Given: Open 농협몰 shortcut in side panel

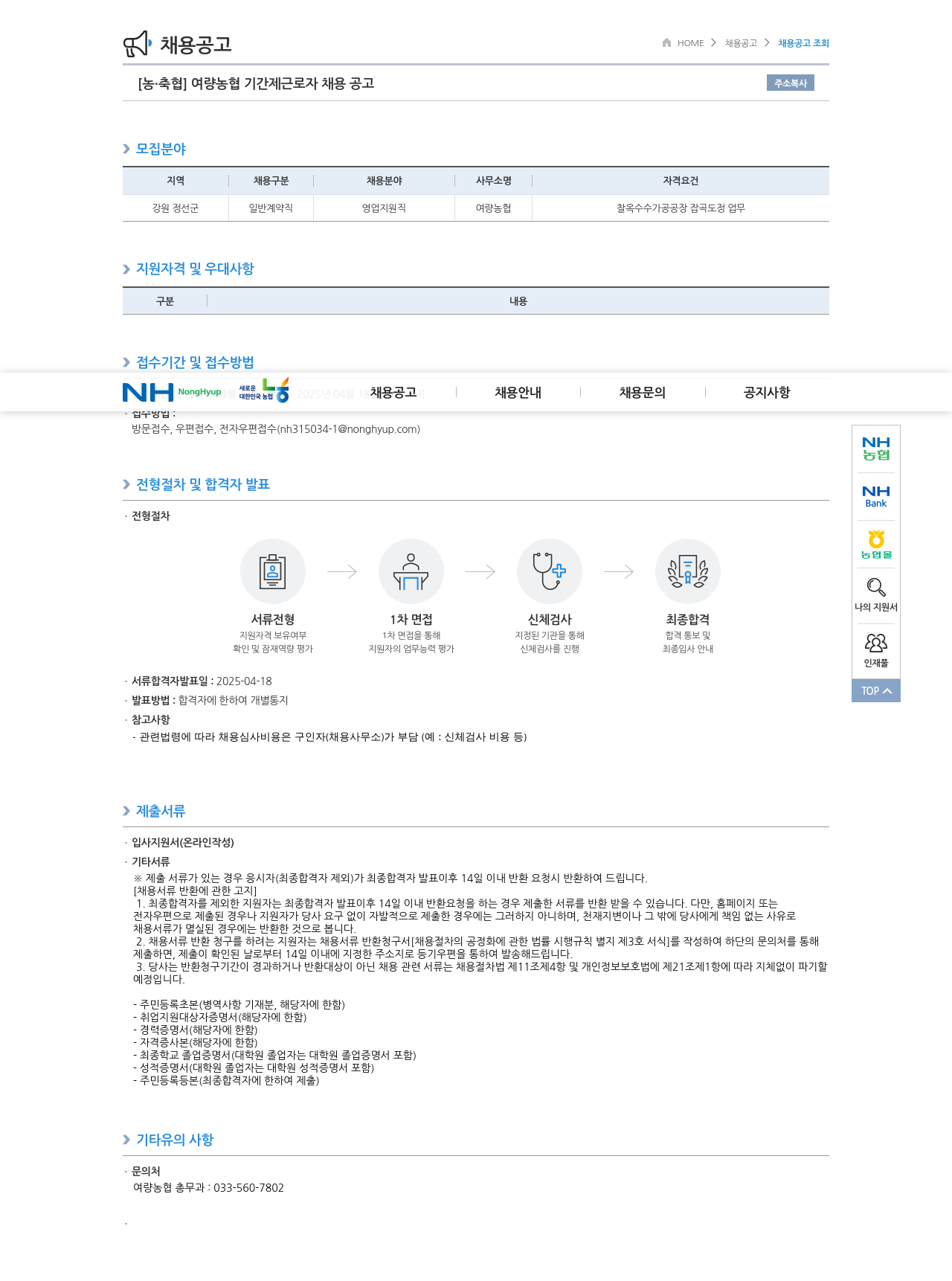Looking at the screenshot, I should coord(876,545).
